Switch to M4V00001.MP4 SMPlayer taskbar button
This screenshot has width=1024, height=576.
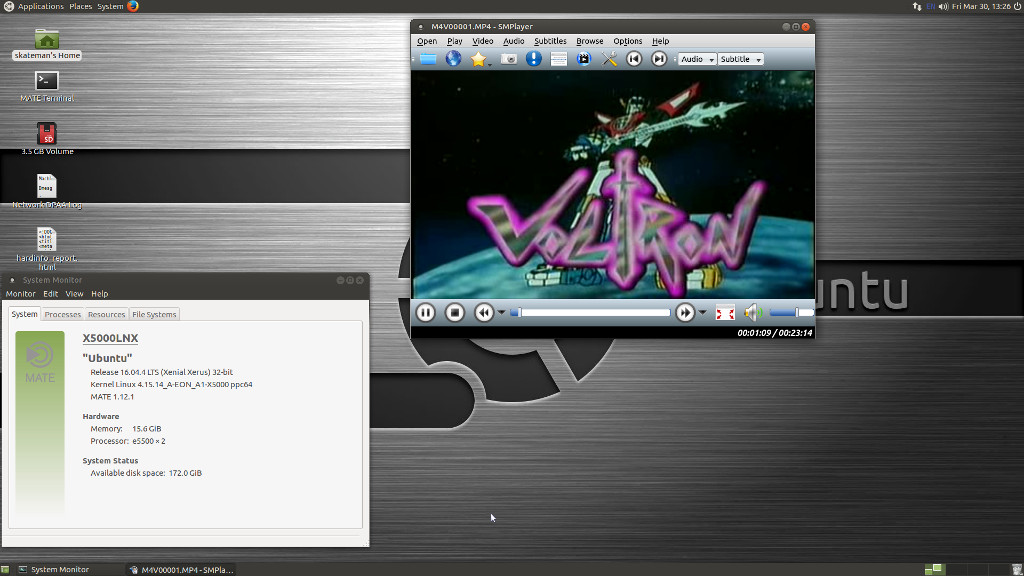tap(181, 569)
